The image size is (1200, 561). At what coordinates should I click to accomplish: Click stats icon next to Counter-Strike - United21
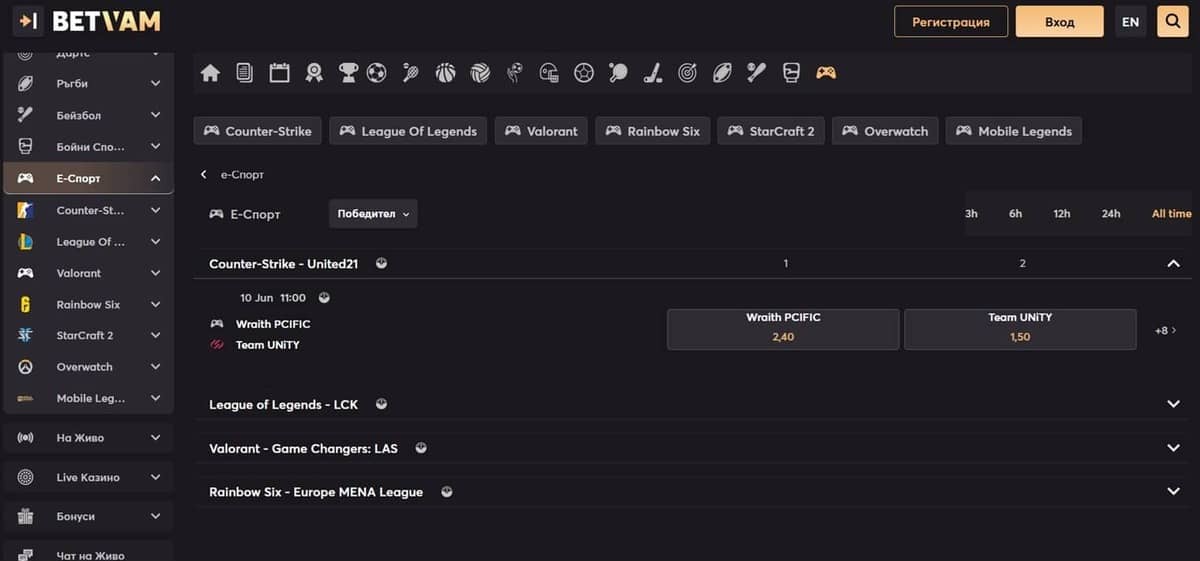tap(381, 263)
